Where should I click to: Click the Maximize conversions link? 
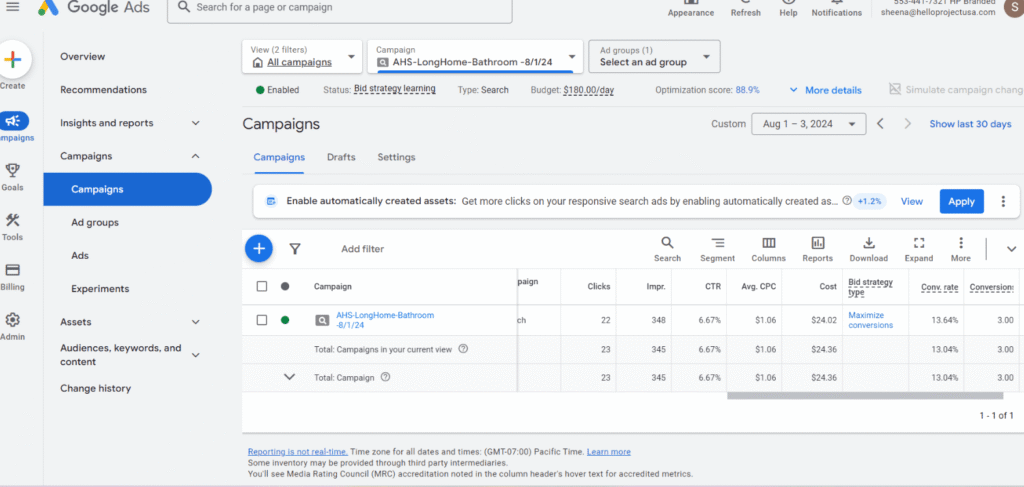(871, 320)
